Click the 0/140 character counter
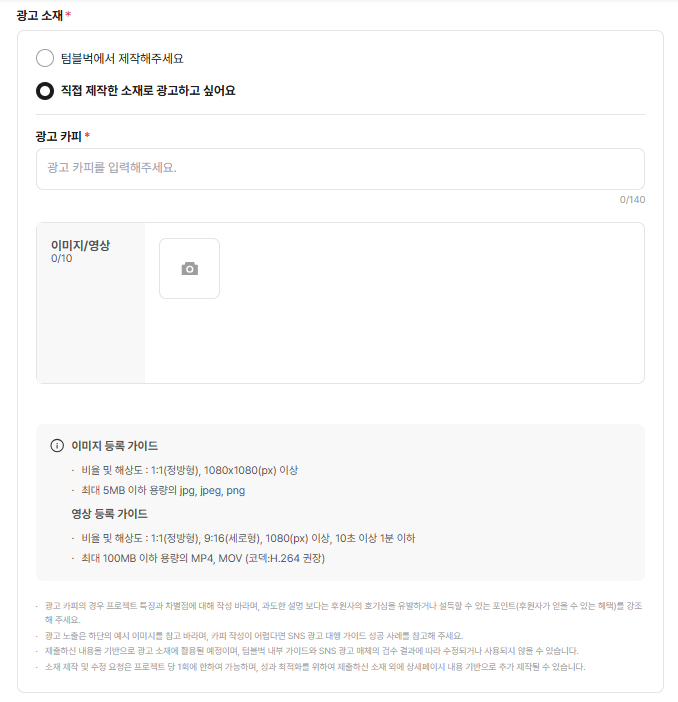This screenshot has width=678, height=702. point(632,200)
